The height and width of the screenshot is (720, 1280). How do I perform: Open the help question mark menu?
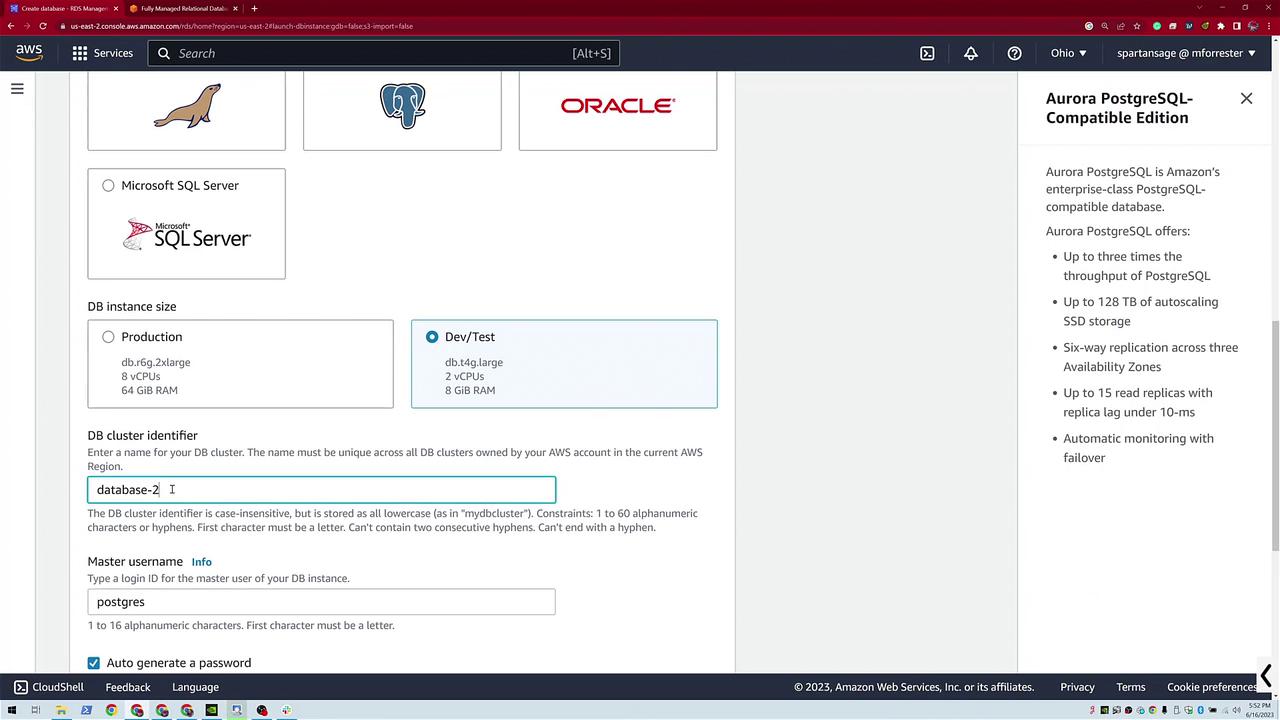(x=1014, y=53)
